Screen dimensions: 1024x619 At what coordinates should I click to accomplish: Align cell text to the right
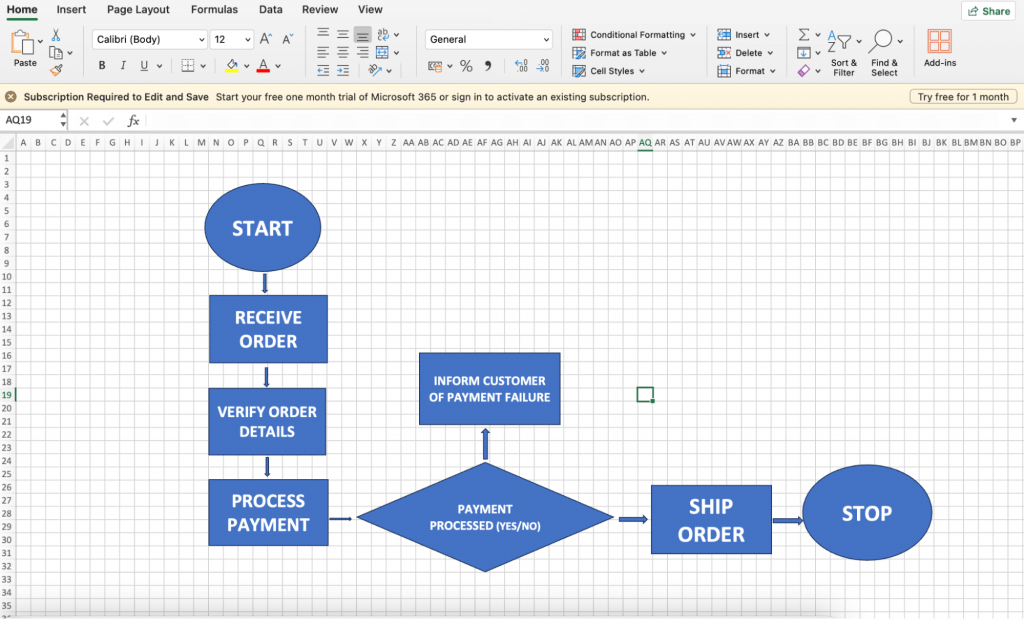[x=363, y=52]
